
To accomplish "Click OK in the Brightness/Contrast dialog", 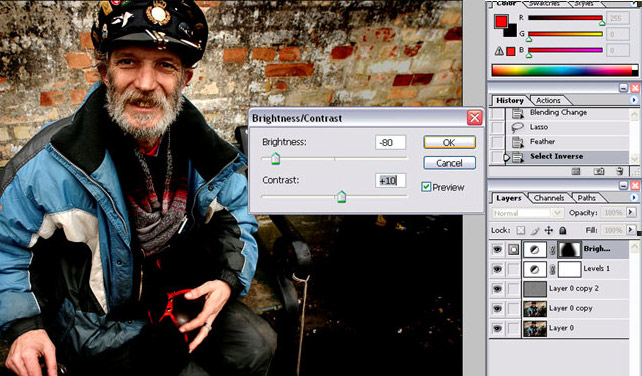I will pyautogui.click(x=449, y=143).
